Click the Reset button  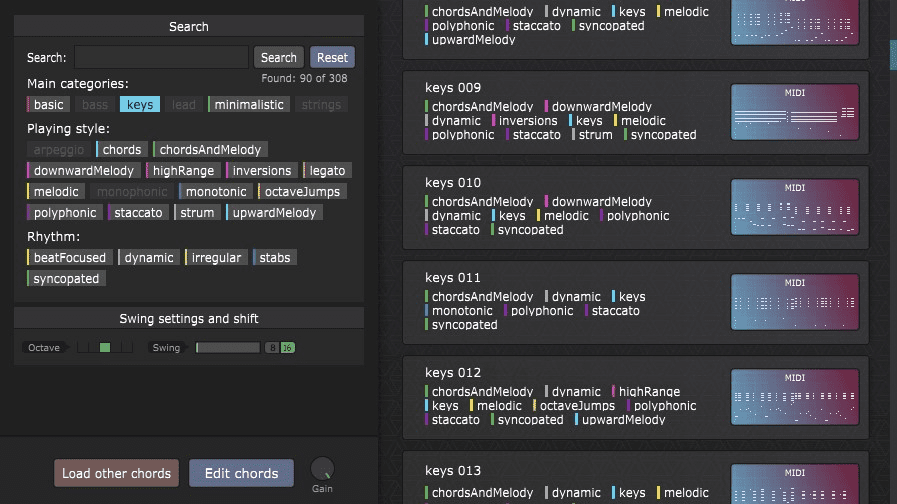click(332, 57)
